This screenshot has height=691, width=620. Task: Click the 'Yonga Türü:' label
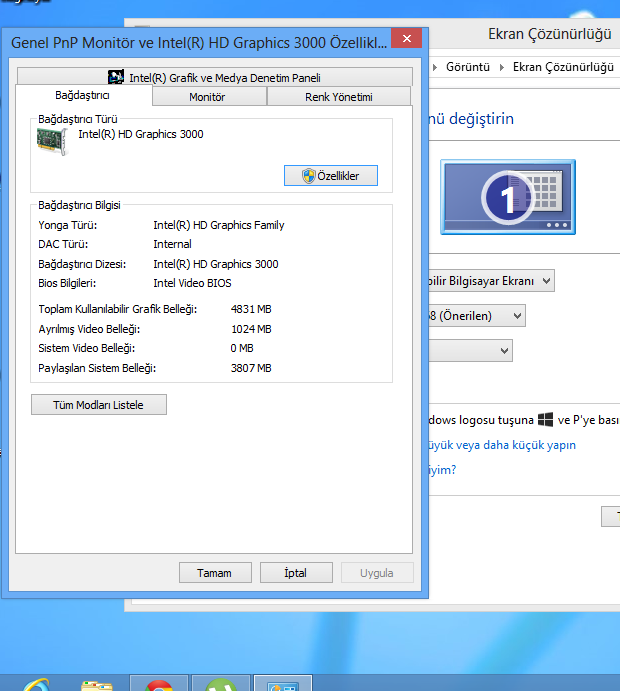tap(67, 225)
